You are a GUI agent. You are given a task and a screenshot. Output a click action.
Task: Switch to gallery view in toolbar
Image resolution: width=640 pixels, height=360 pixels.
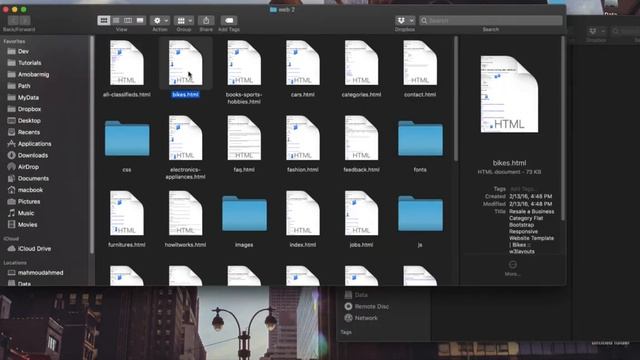pos(140,20)
